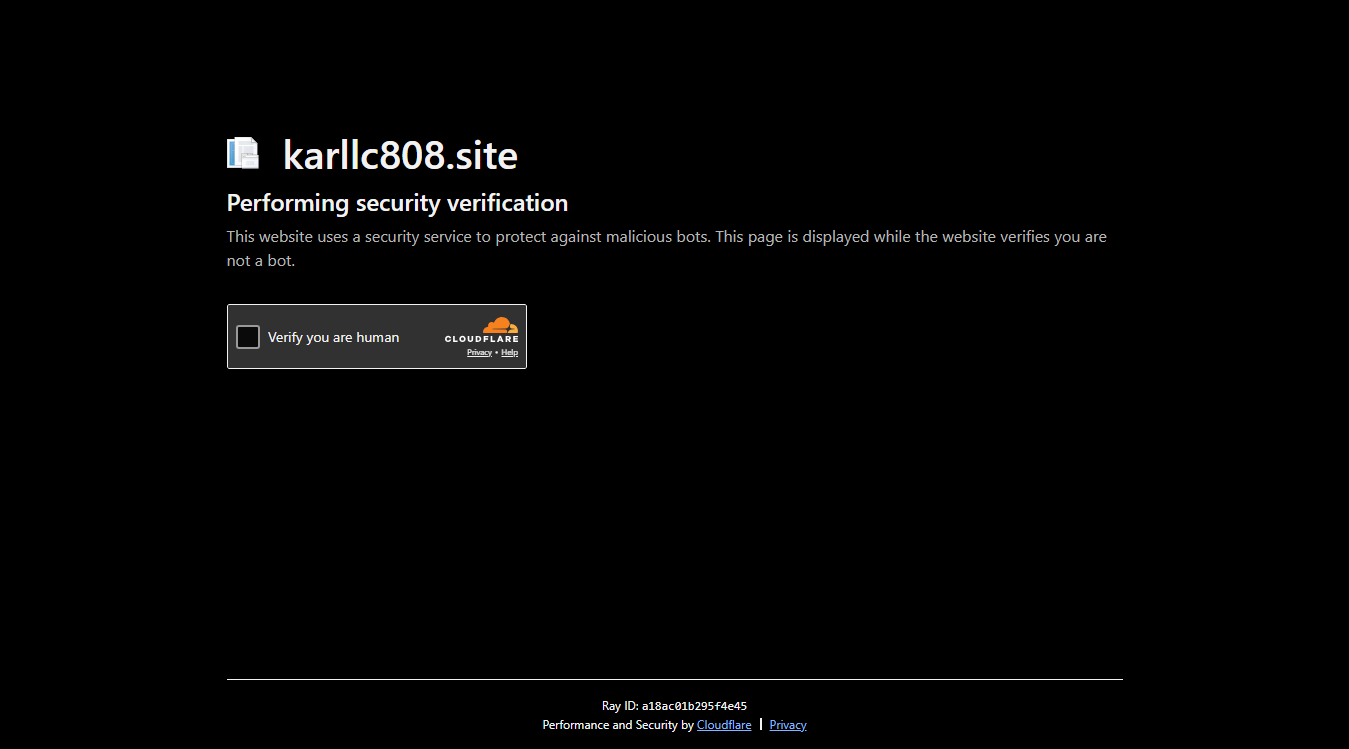This screenshot has width=1349, height=749.
Task: Click the "Performance and Security by" footer text
Action: tap(618, 725)
